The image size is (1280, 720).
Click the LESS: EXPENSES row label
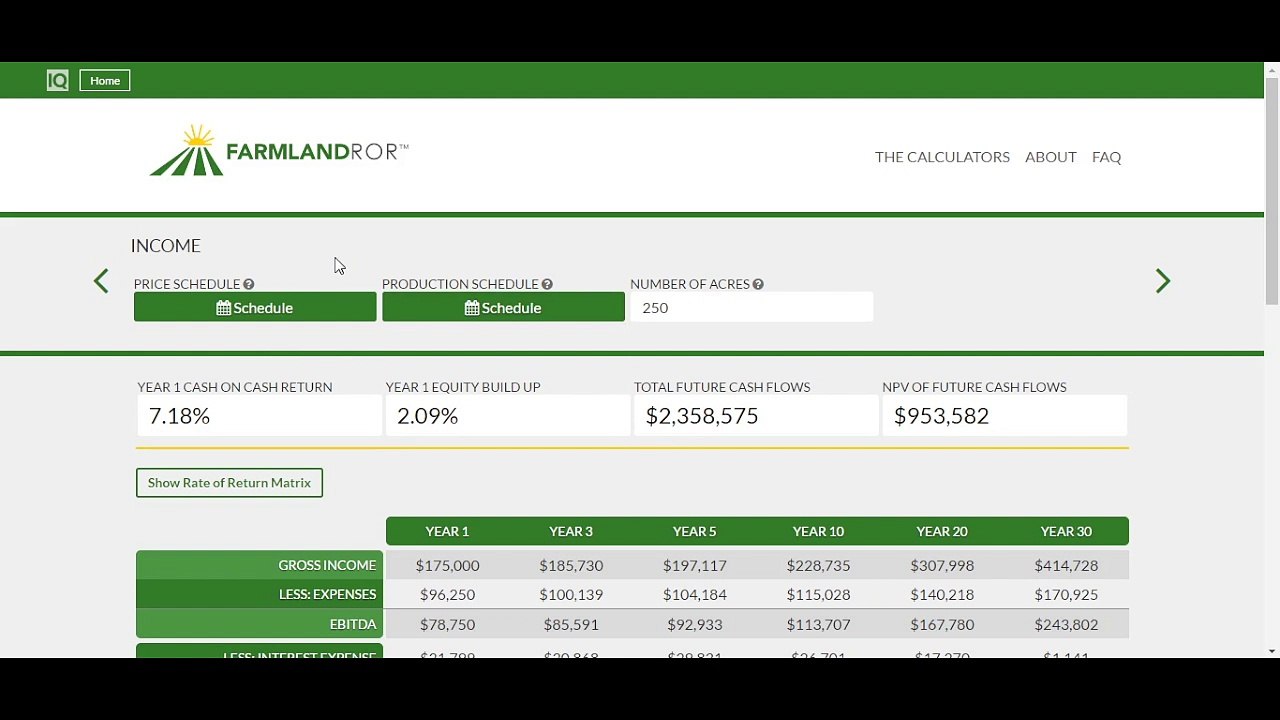point(259,594)
